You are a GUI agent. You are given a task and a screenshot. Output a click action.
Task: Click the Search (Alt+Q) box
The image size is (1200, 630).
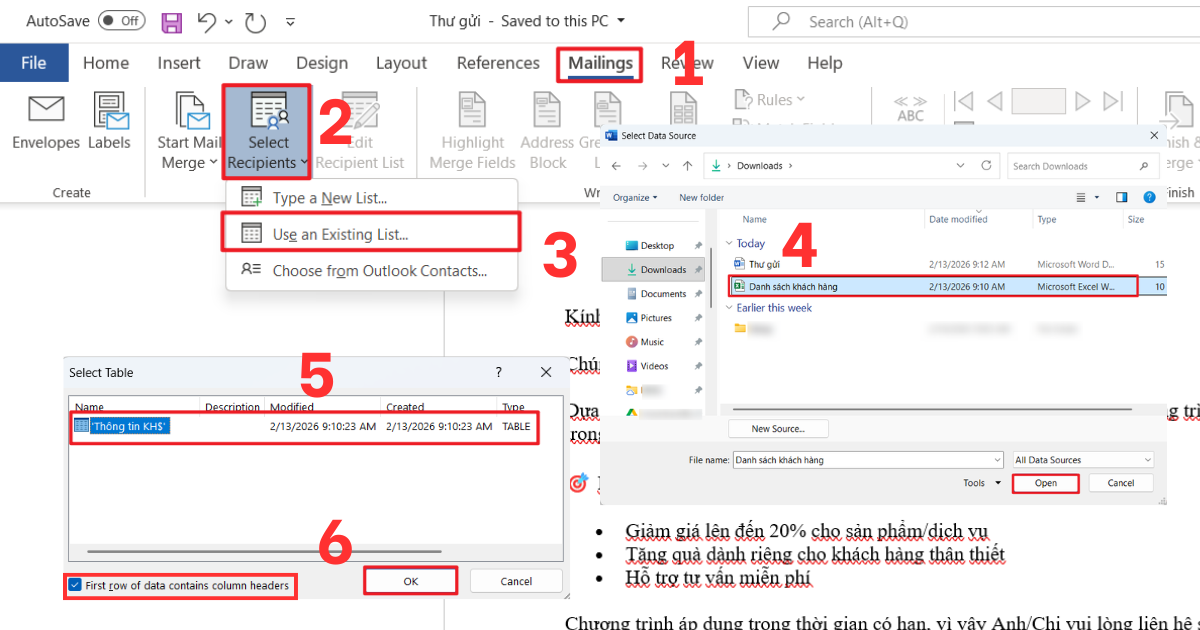tap(974, 21)
